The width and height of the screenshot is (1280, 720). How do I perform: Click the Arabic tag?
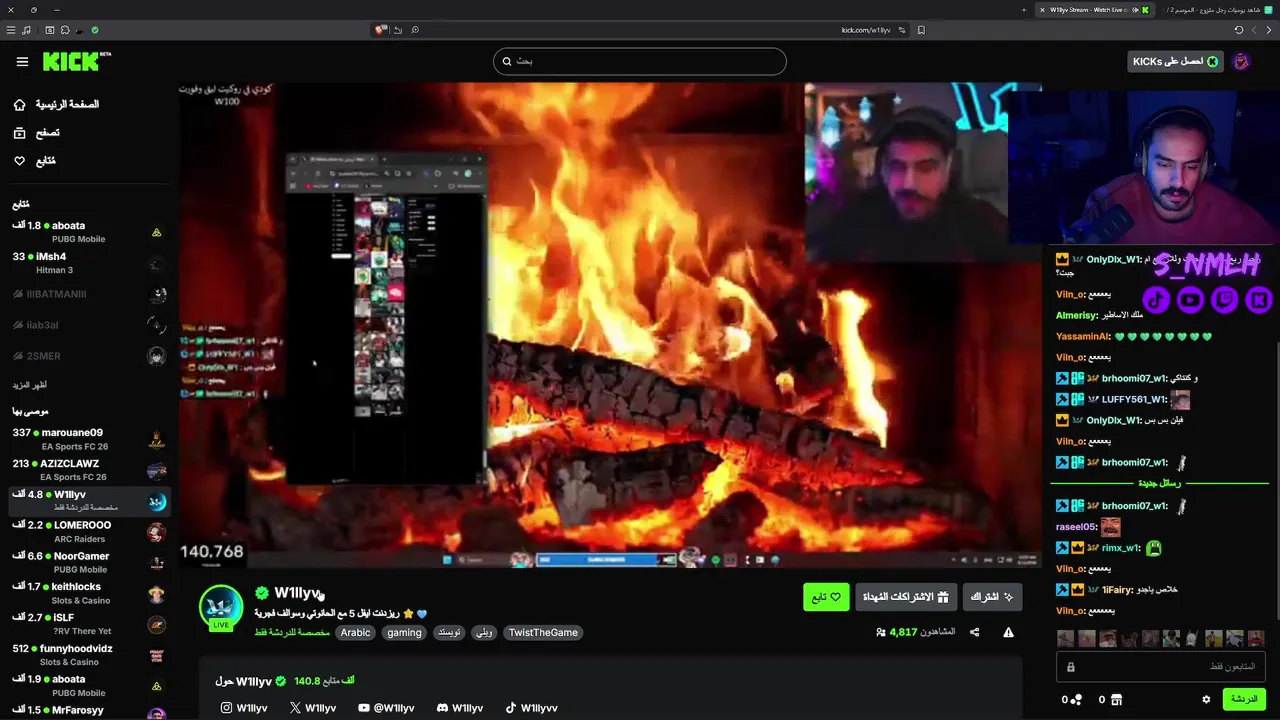[355, 632]
